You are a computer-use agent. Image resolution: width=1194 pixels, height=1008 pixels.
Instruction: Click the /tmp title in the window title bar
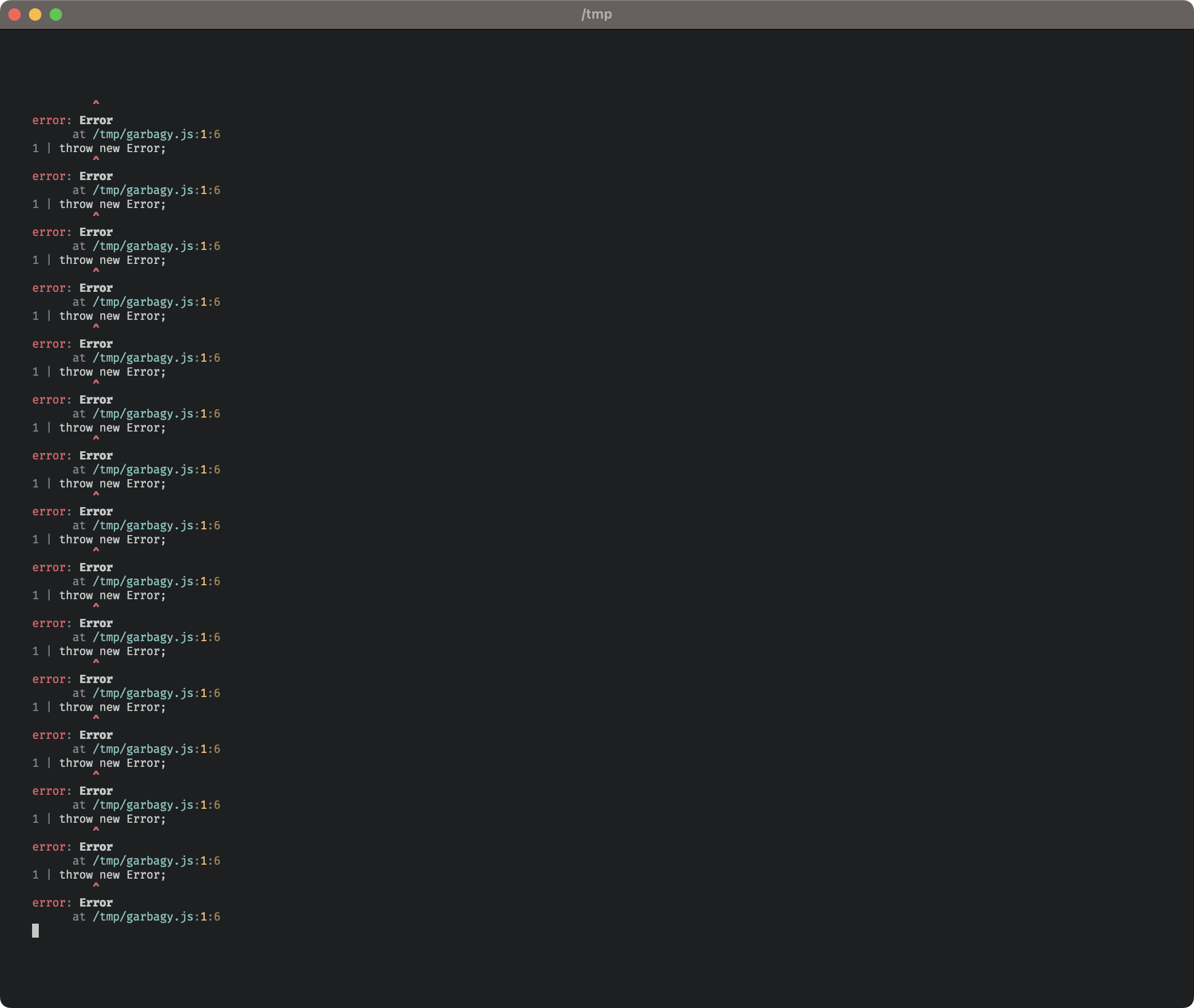coord(596,14)
